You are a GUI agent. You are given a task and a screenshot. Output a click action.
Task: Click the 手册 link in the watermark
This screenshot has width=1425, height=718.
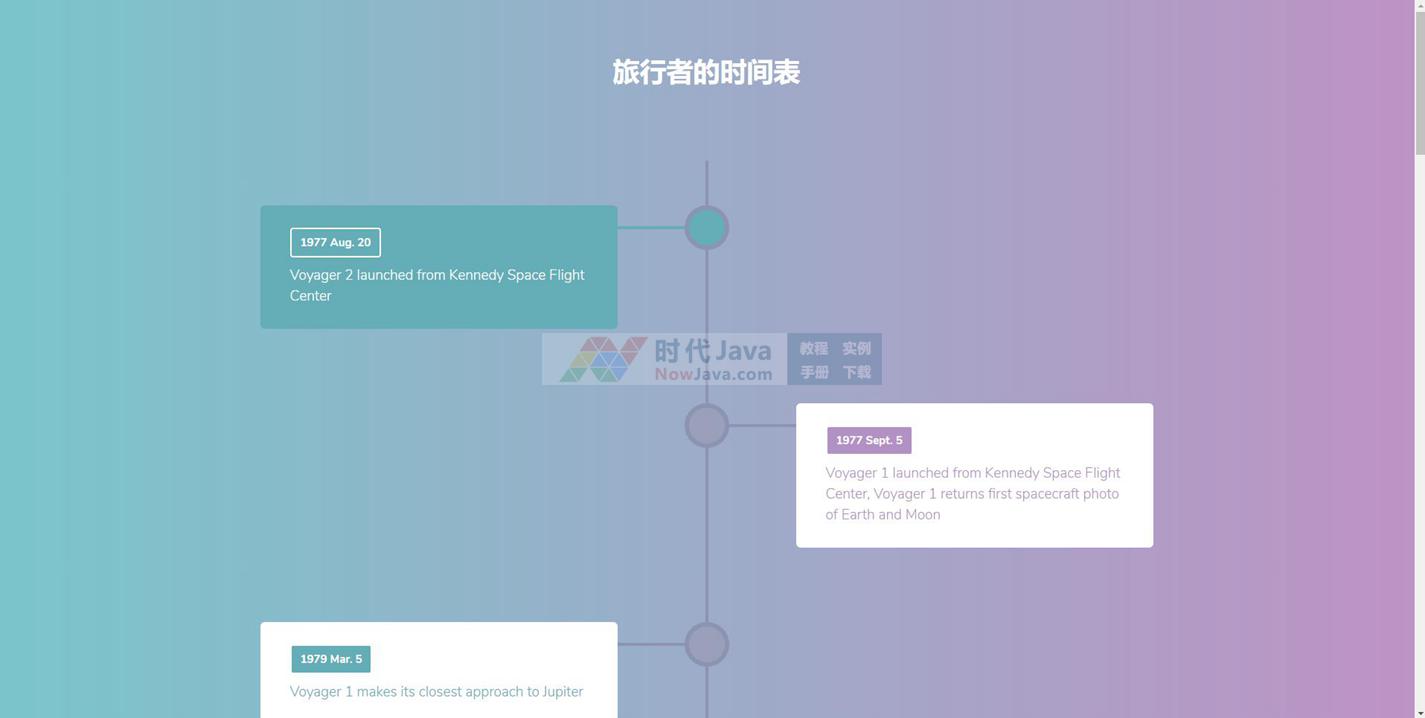pyautogui.click(x=813, y=372)
